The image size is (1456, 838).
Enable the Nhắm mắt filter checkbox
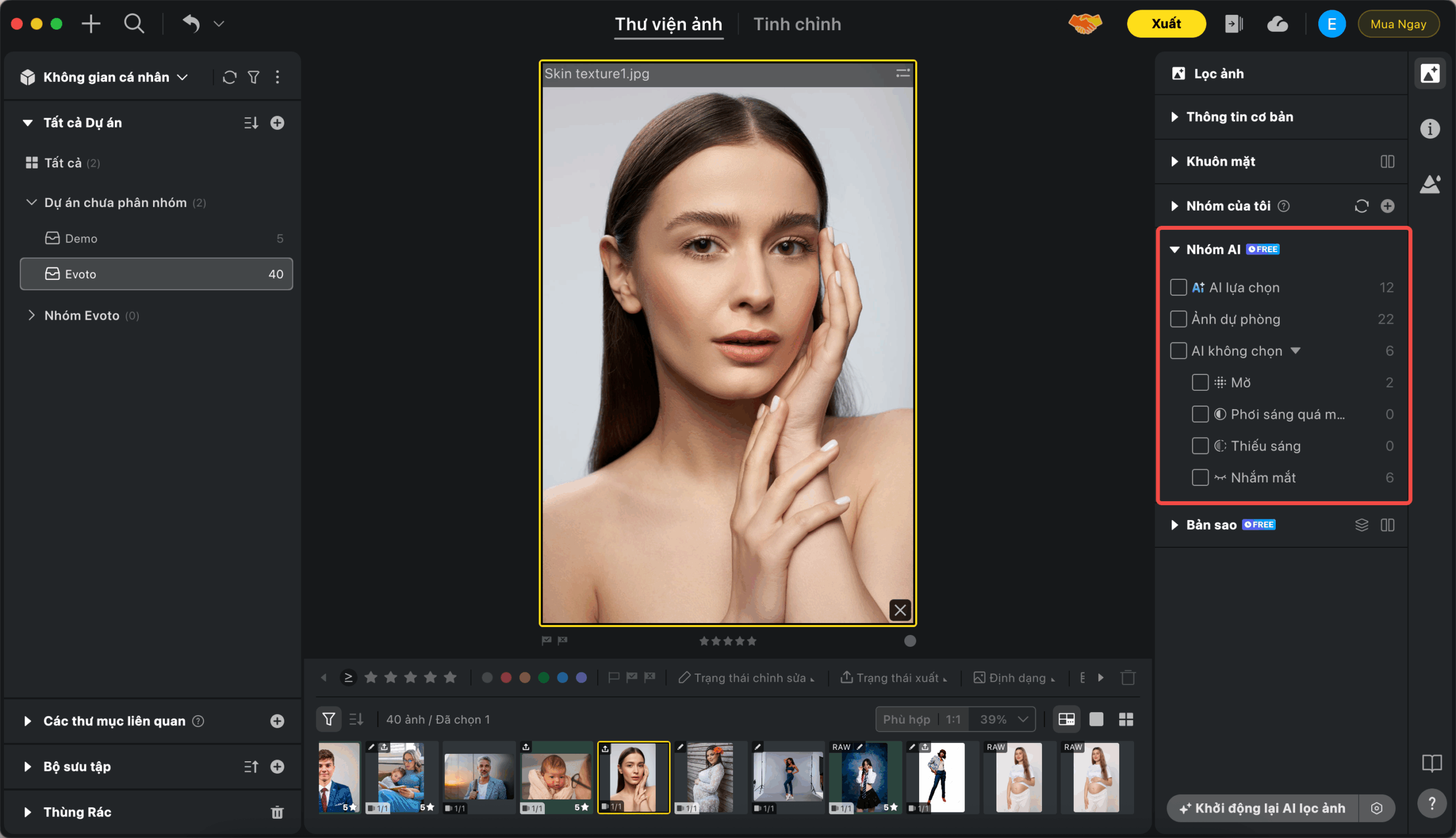[x=1200, y=477]
